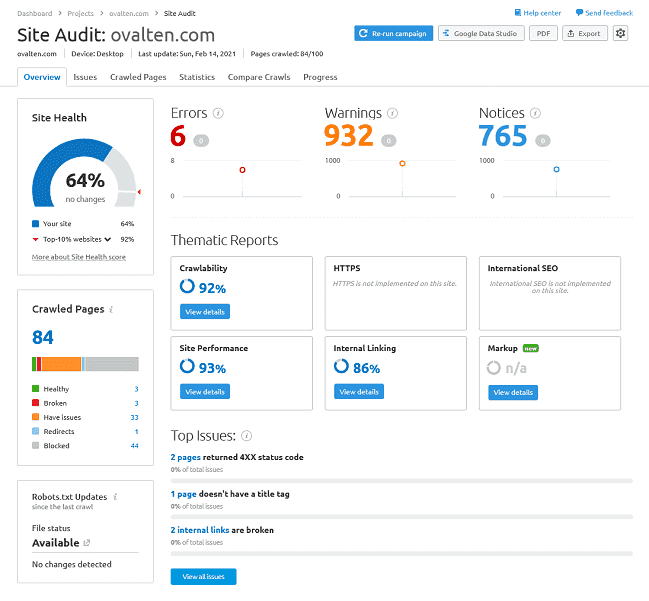
Task: Click the Notices info icon
Action: click(x=535, y=113)
